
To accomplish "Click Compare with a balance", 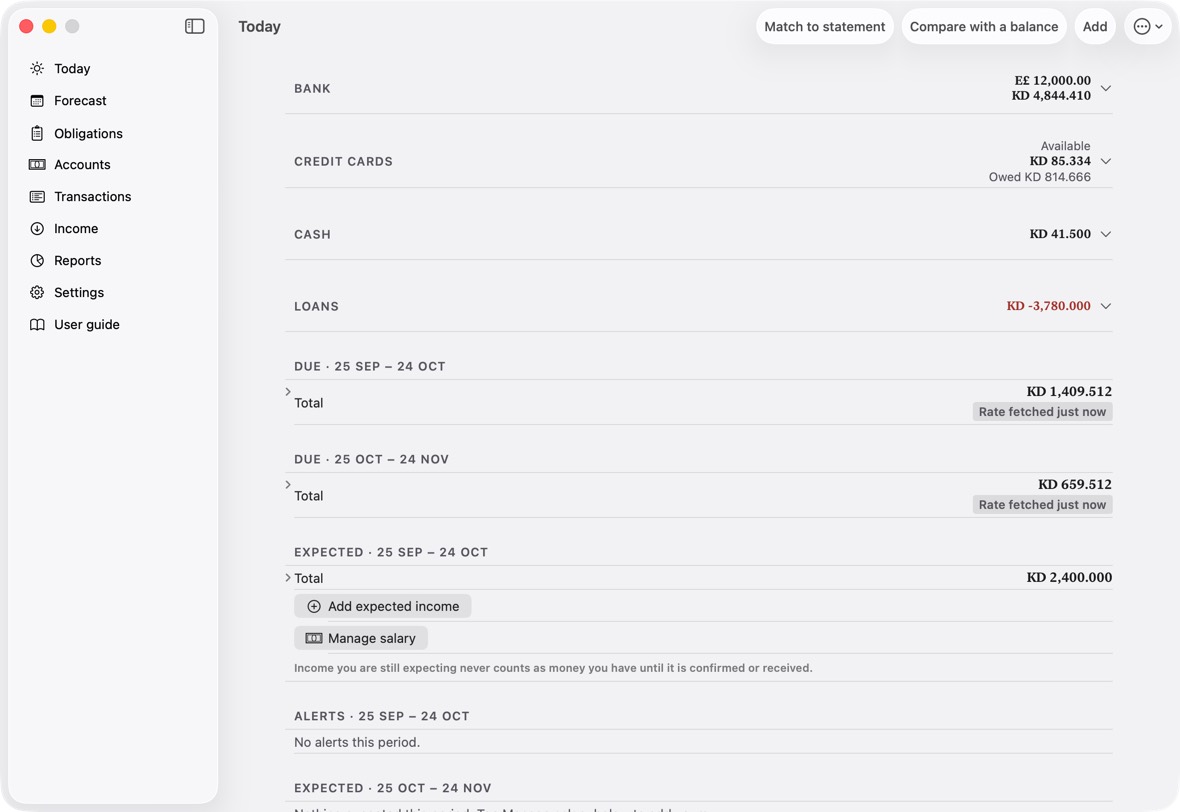I will tap(984, 26).
